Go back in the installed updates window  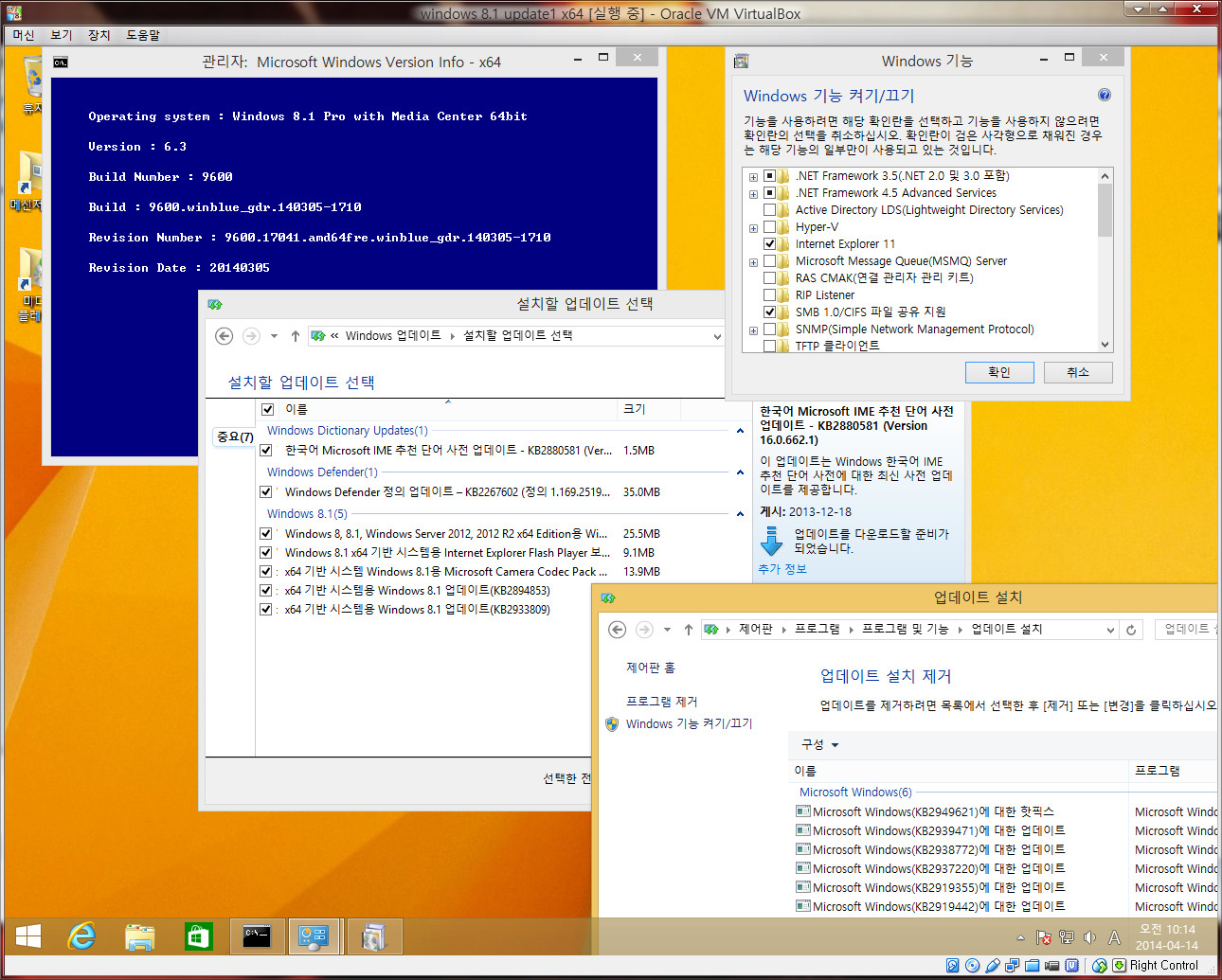tap(617, 629)
